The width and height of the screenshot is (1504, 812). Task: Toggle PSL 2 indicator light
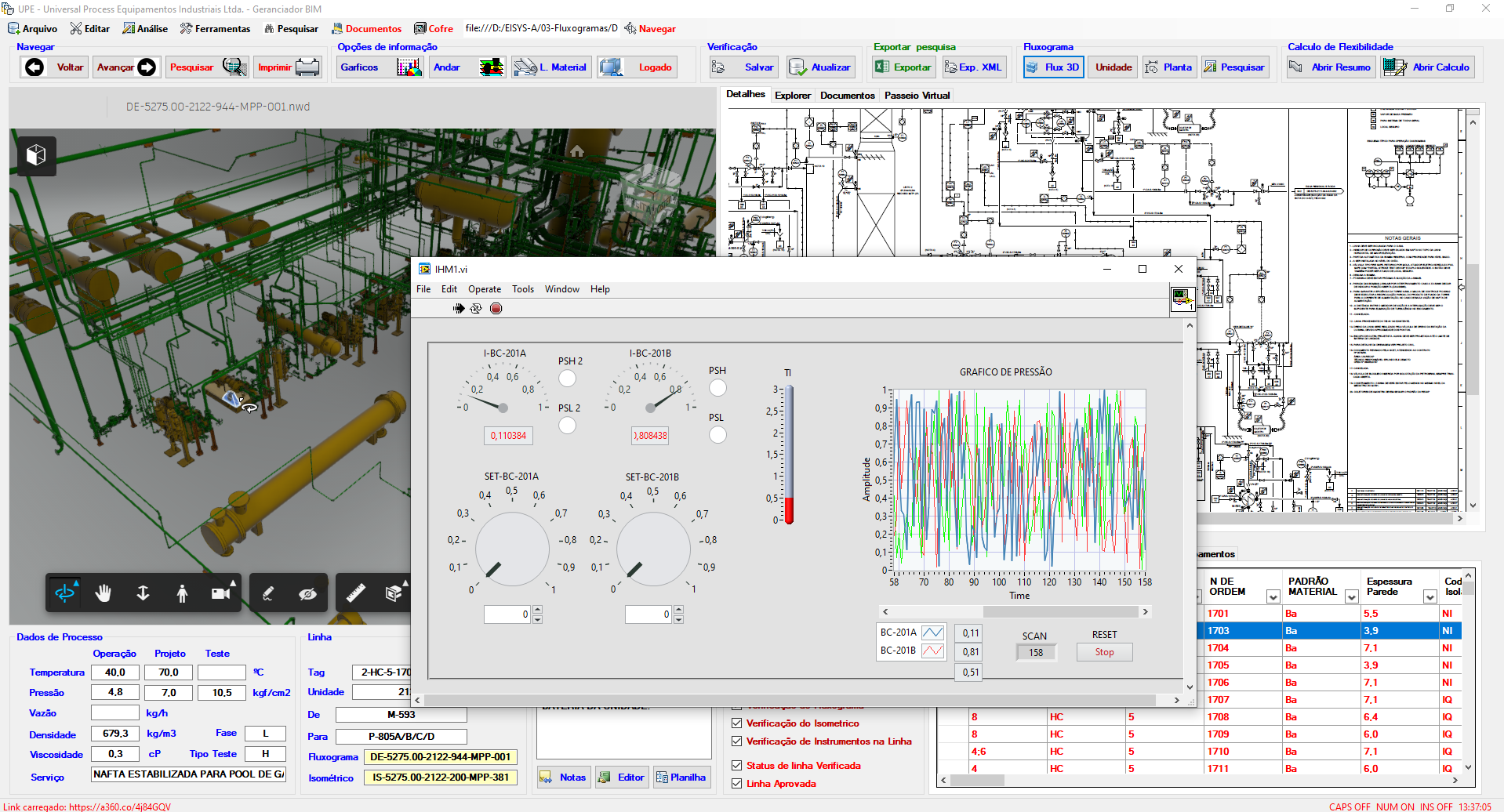[x=567, y=426]
